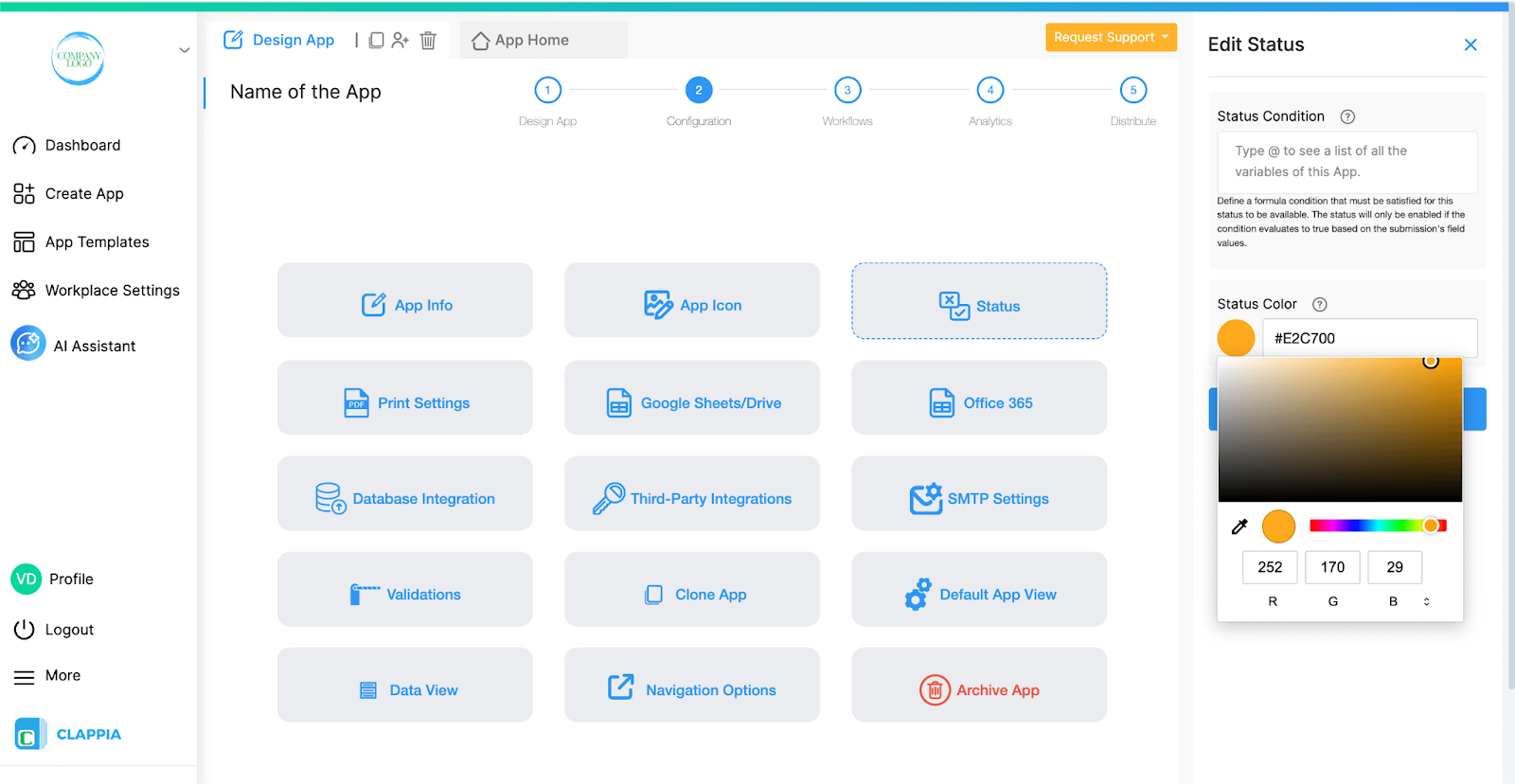Click the Logout label
The width and height of the screenshot is (1515, 784).
[69, 630]
